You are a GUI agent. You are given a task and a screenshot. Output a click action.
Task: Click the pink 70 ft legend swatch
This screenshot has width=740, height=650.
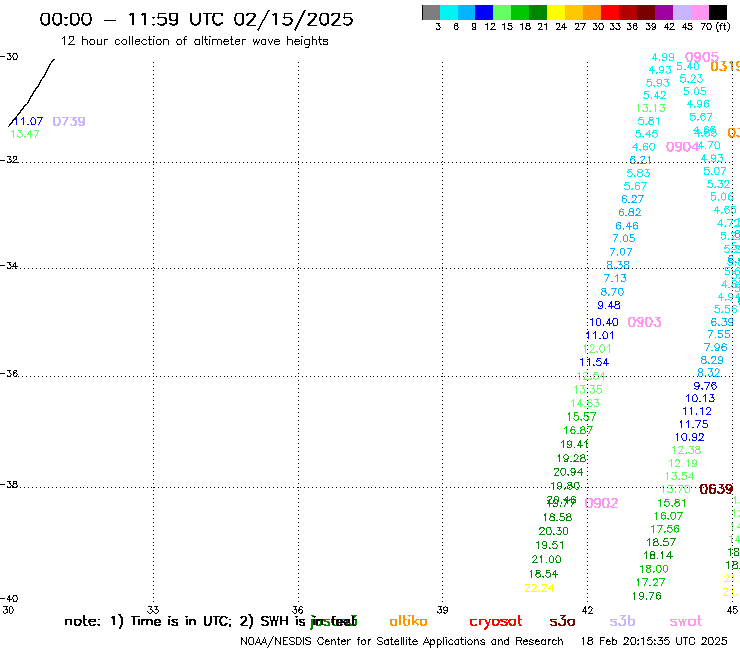pyautogui.click(x=699, y=12)
